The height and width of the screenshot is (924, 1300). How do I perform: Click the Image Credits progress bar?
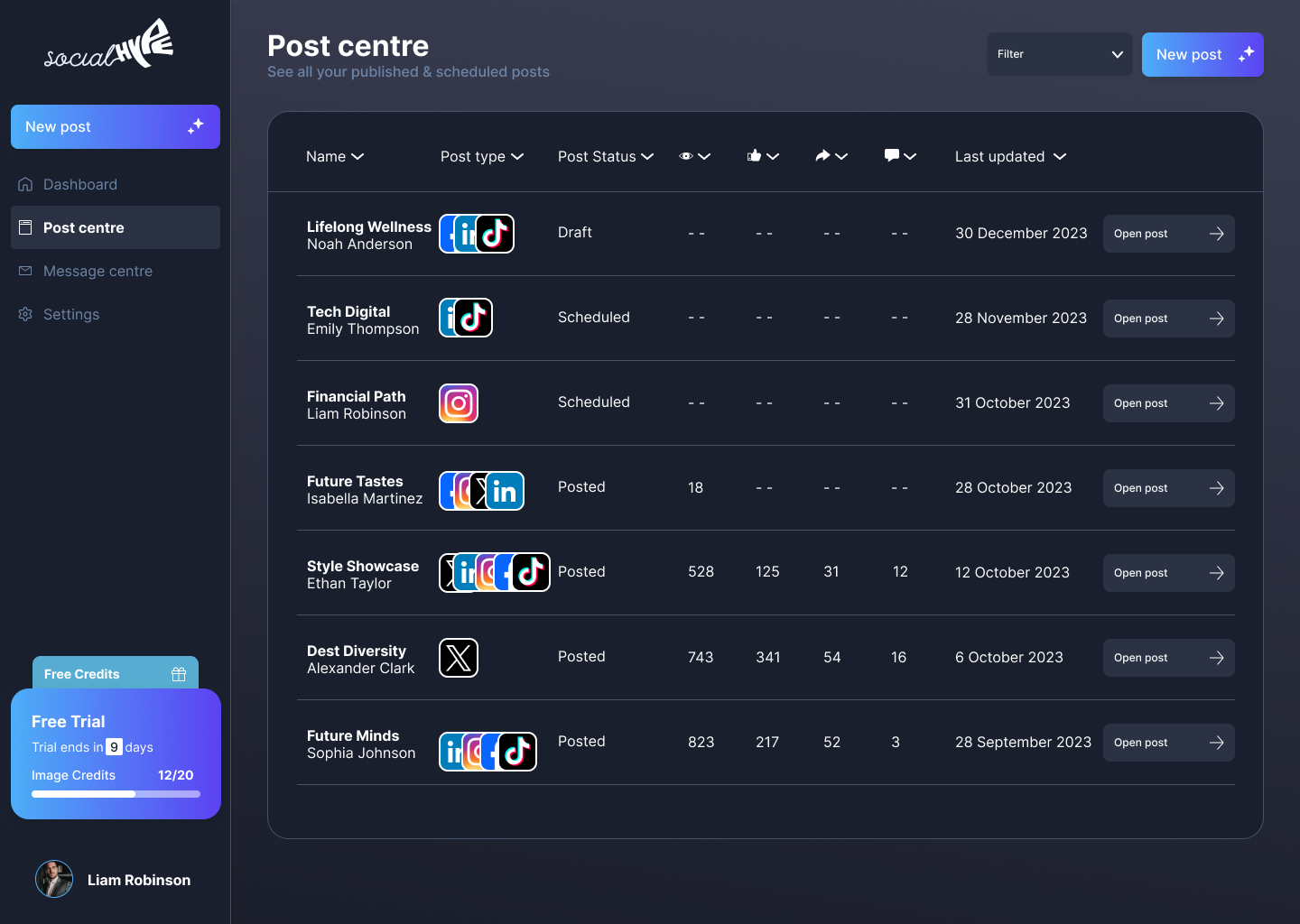116,794
